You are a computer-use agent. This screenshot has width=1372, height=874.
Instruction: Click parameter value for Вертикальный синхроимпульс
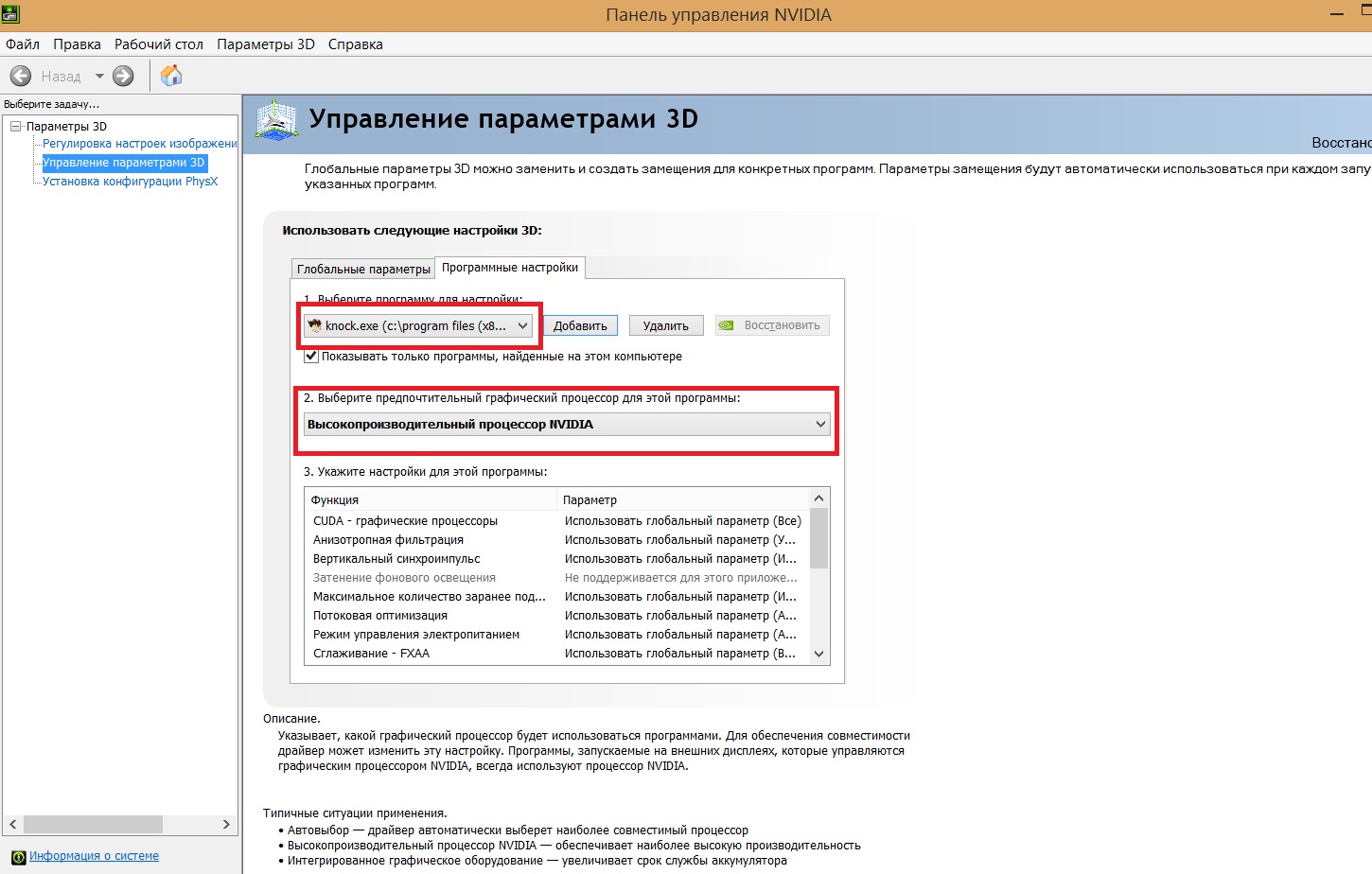click(681, 559)
